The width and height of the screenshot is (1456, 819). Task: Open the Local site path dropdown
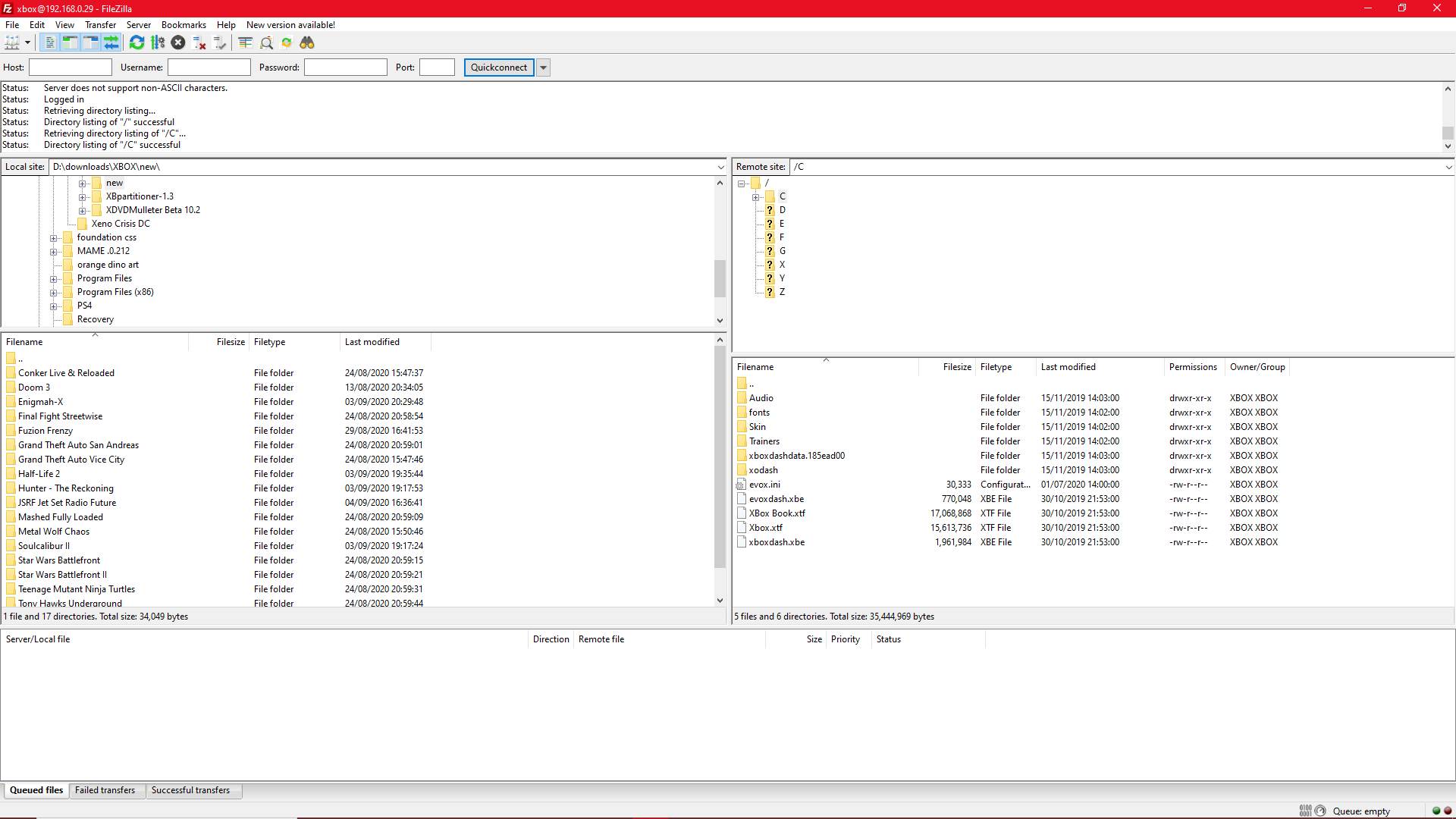tap(720, 167)
